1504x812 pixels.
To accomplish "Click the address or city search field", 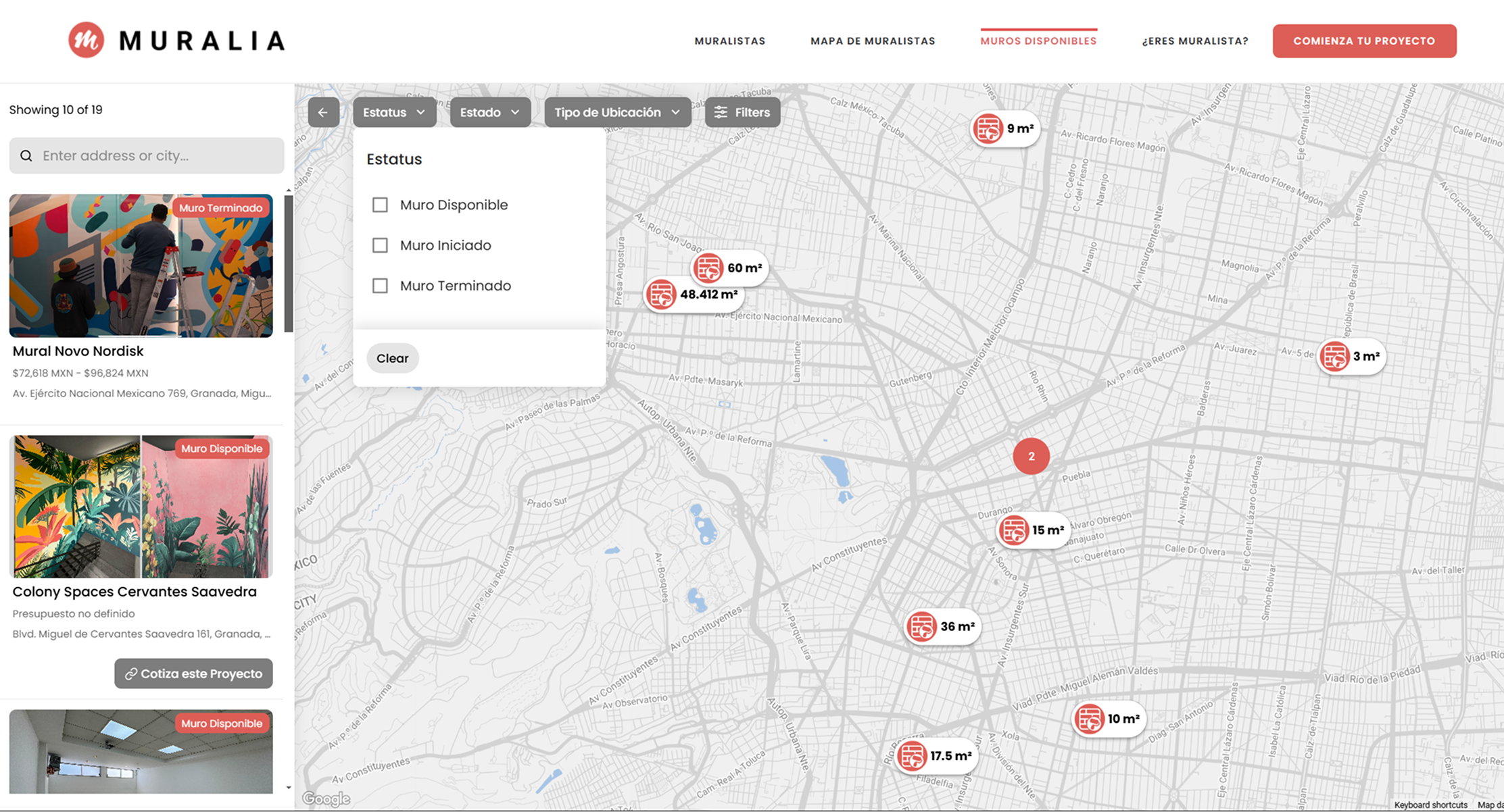I will [155, 156].
